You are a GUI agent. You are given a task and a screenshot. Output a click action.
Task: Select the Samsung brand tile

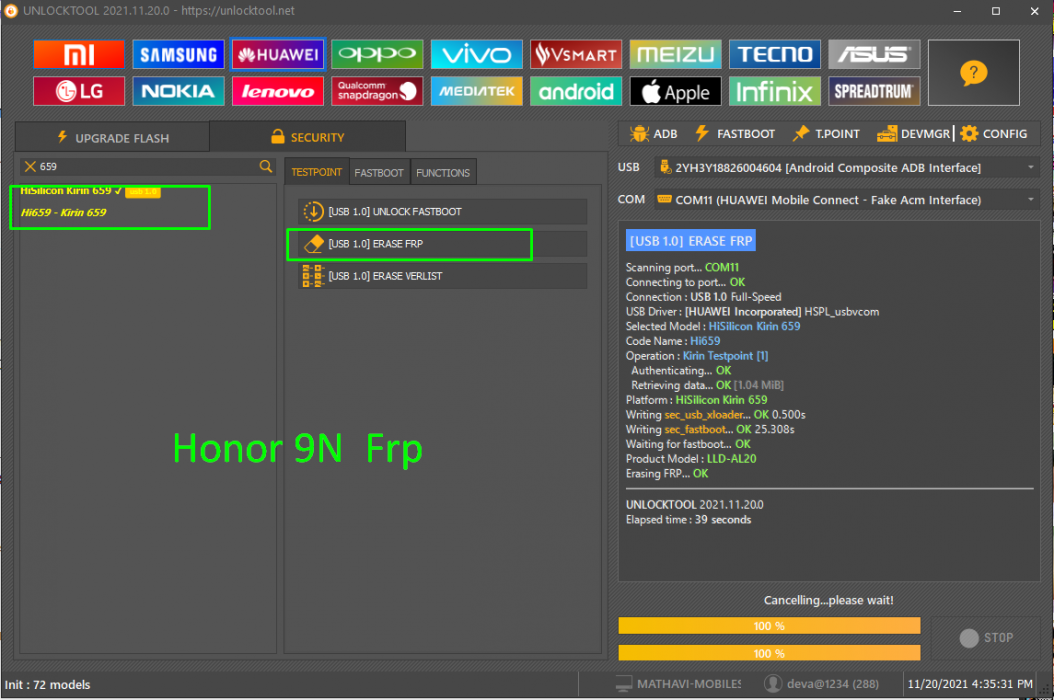(178, 54)
